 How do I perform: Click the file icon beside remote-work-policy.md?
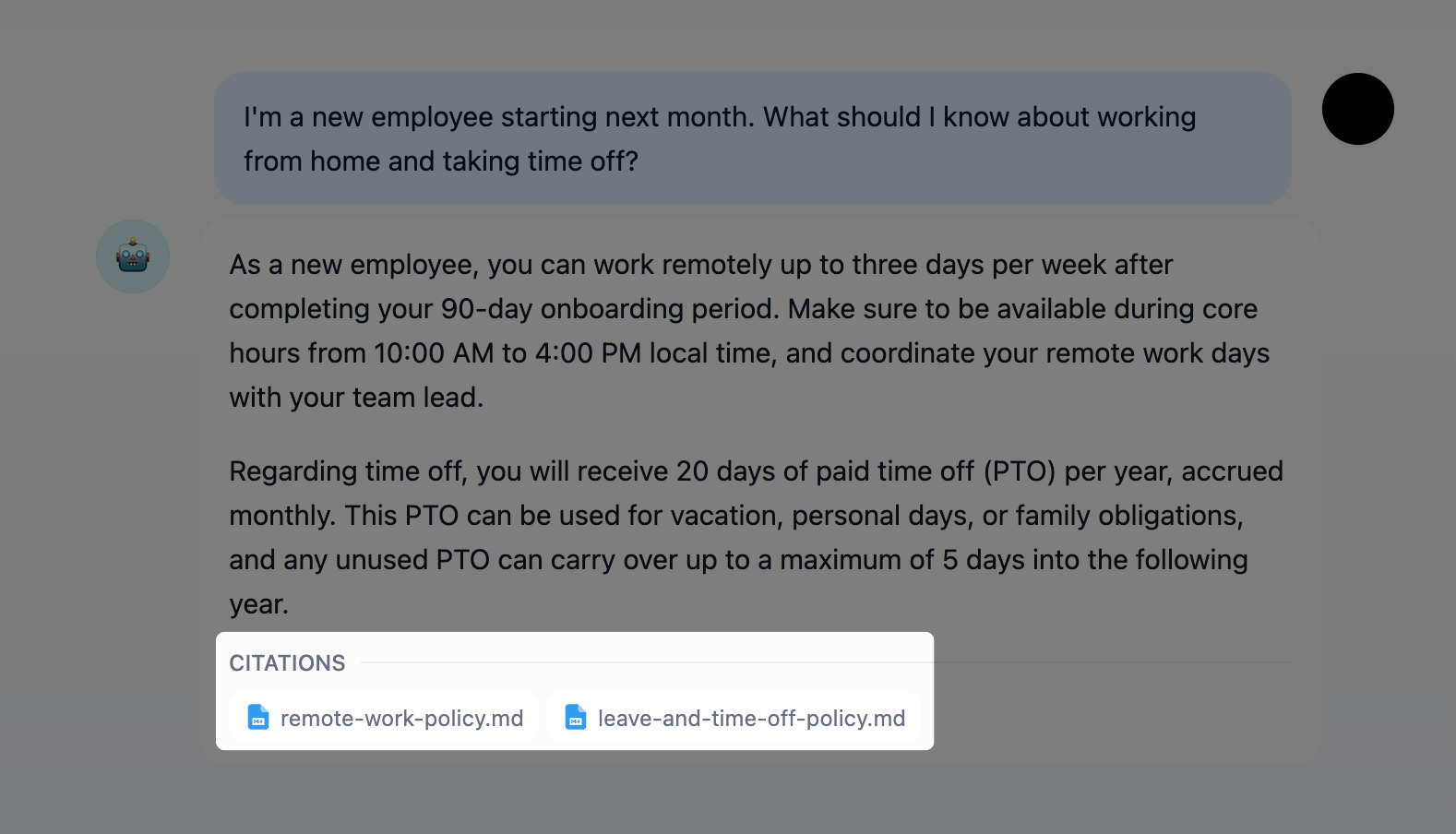click(258, 718)
